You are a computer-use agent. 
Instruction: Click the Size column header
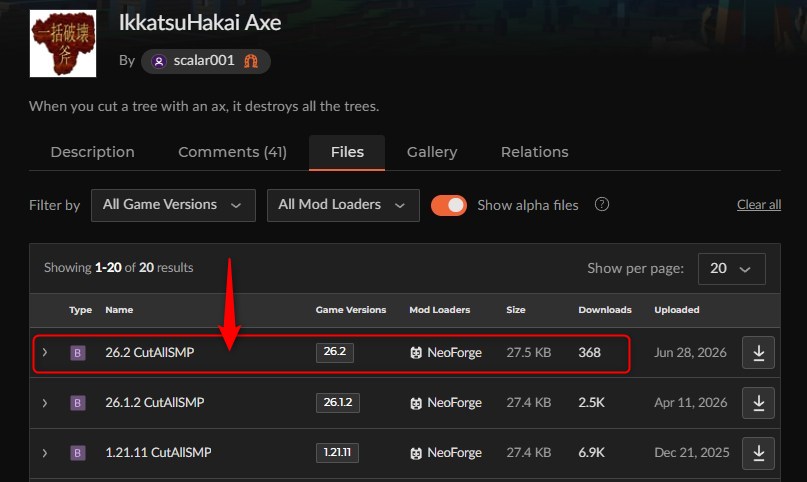(516, 310)
